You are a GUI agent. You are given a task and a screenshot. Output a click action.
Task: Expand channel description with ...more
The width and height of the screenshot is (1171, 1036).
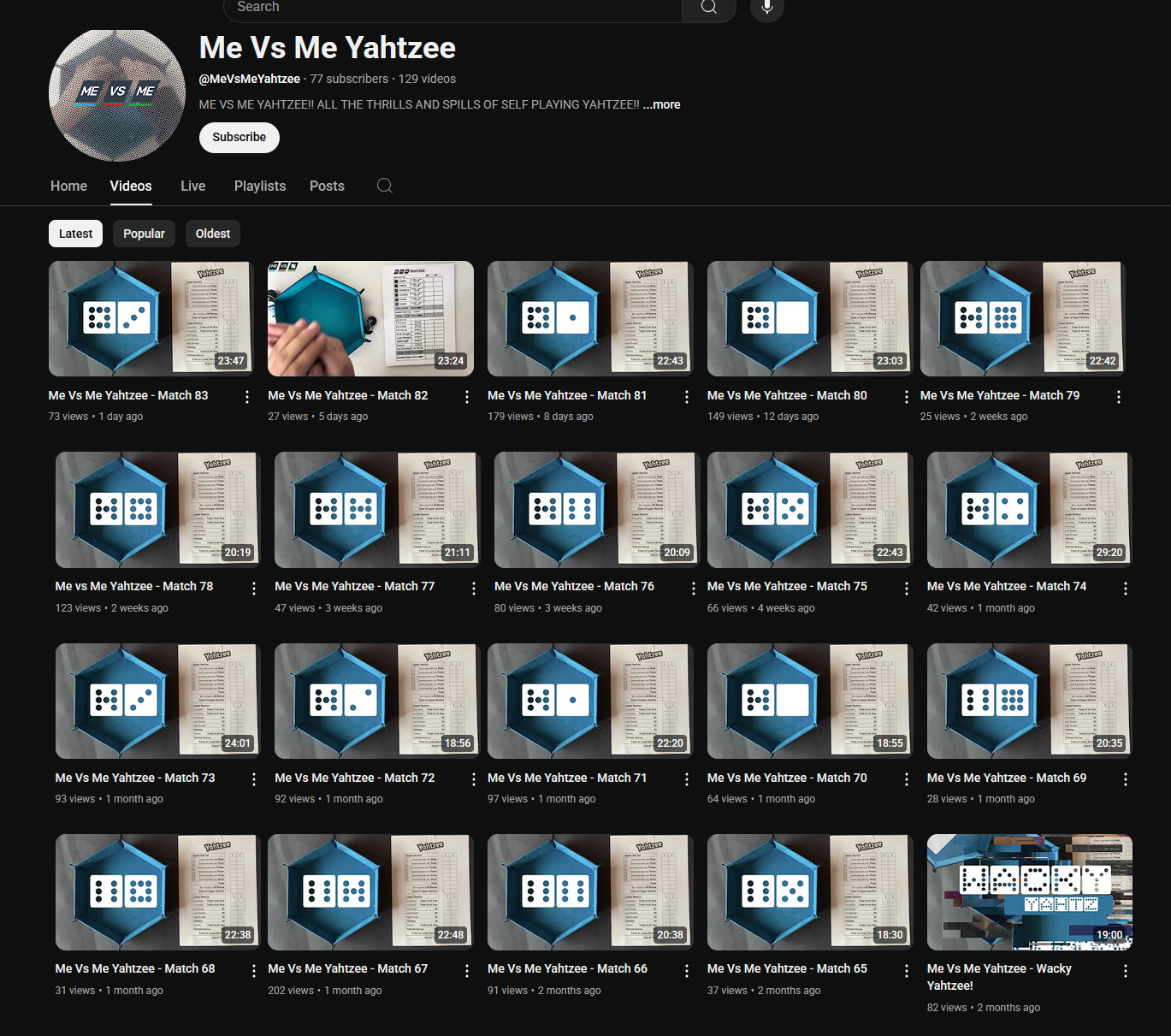pyautogui.click(x=661, y=104)
